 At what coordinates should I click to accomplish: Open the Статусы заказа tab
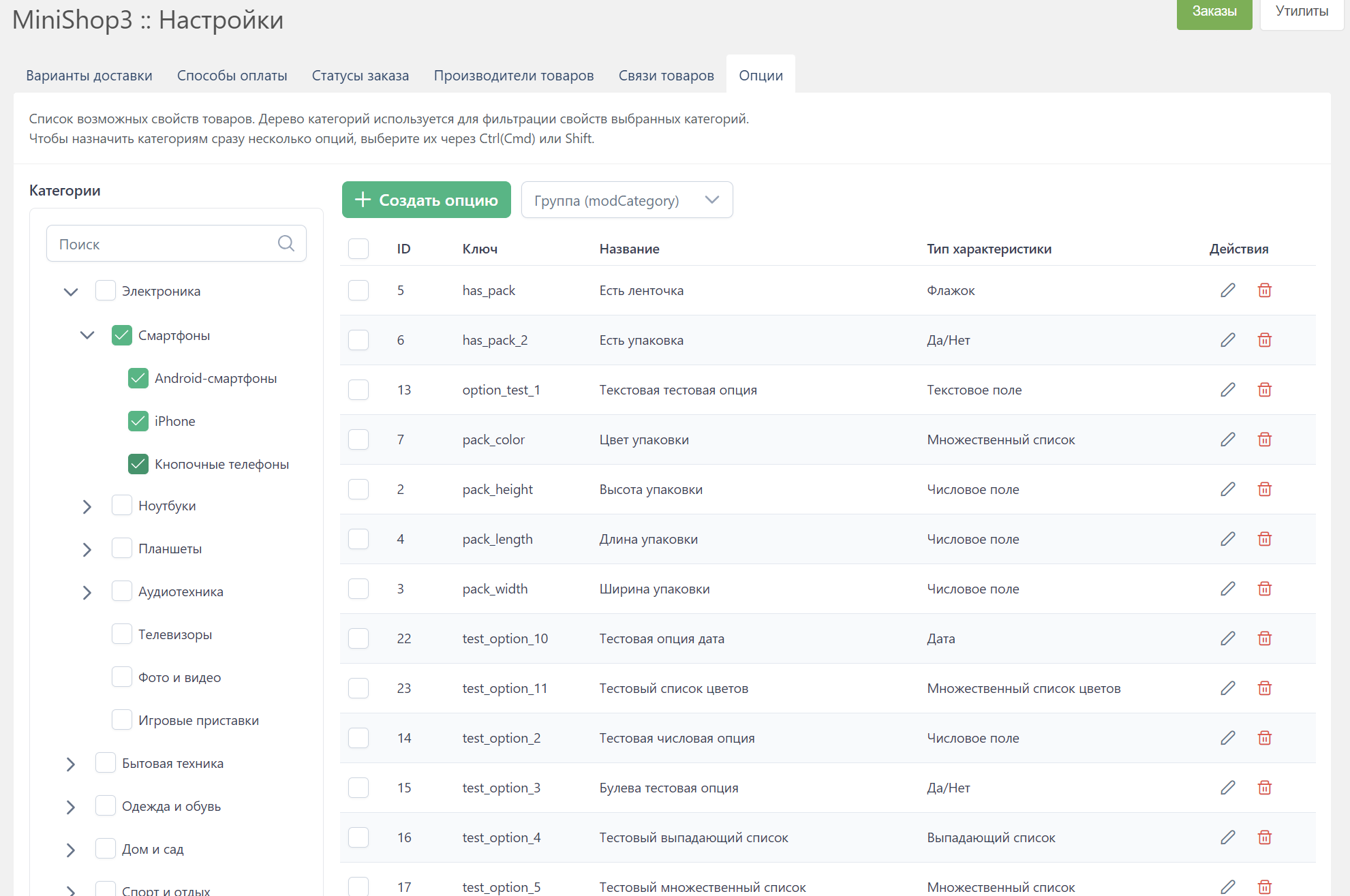pyautogui.click(x=360, y=76)
